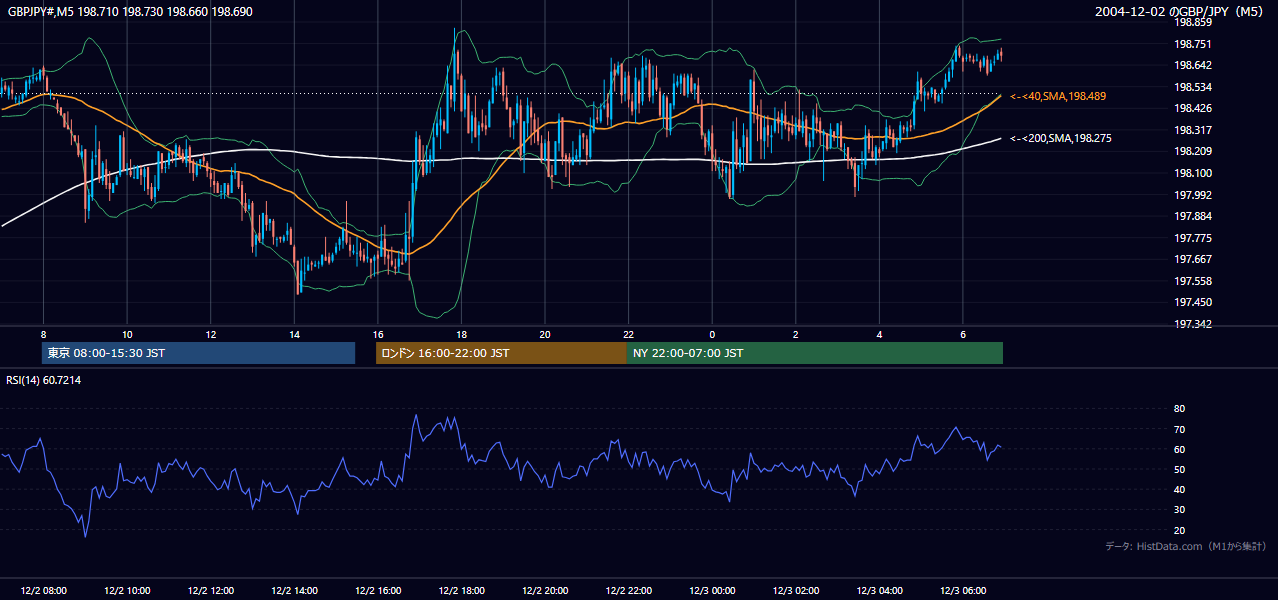Select the 200 SMA 198.275 label
Image resolution: width=1278 pixels, height=600 pixels.
pos(1061,138)
